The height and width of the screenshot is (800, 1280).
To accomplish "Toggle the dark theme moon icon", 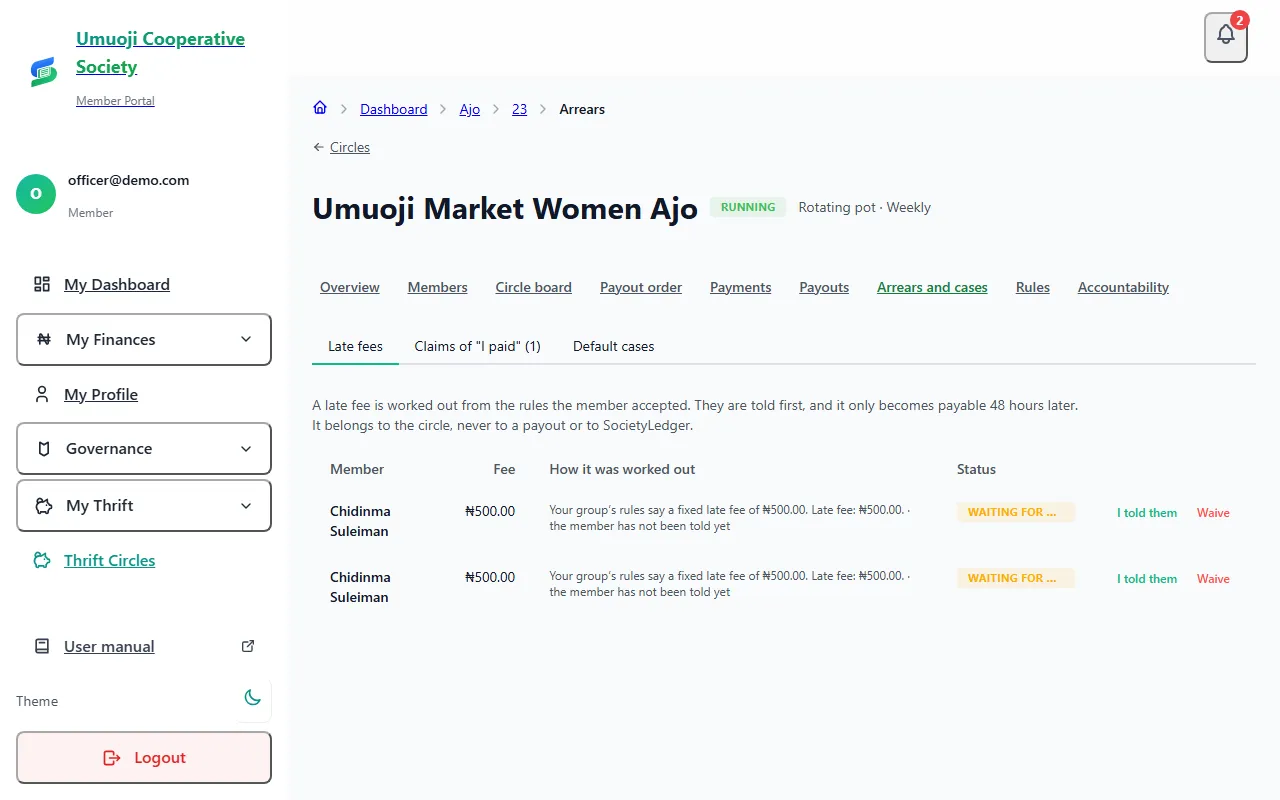I will pyautogui.click(x=252, y=698).
